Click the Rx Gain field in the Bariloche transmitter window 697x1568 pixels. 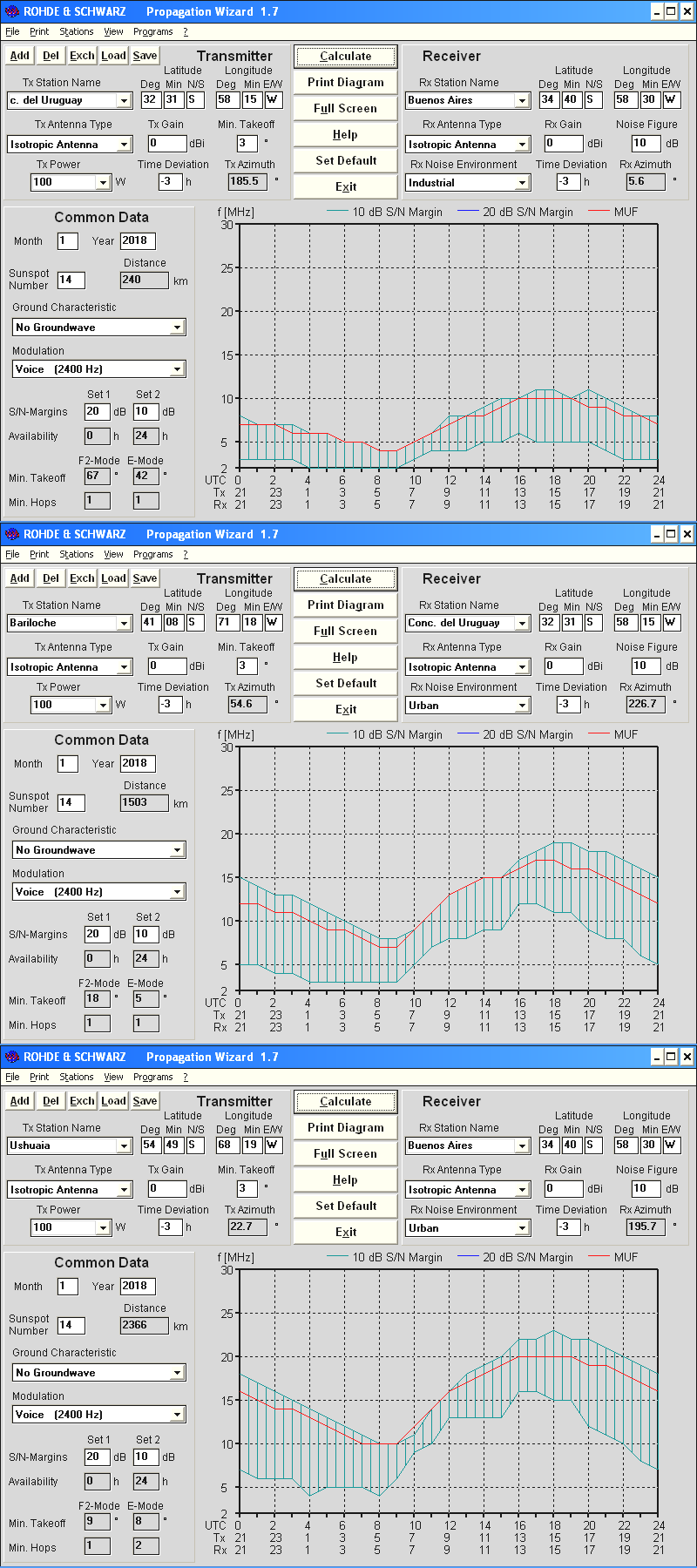coord(565,666)
